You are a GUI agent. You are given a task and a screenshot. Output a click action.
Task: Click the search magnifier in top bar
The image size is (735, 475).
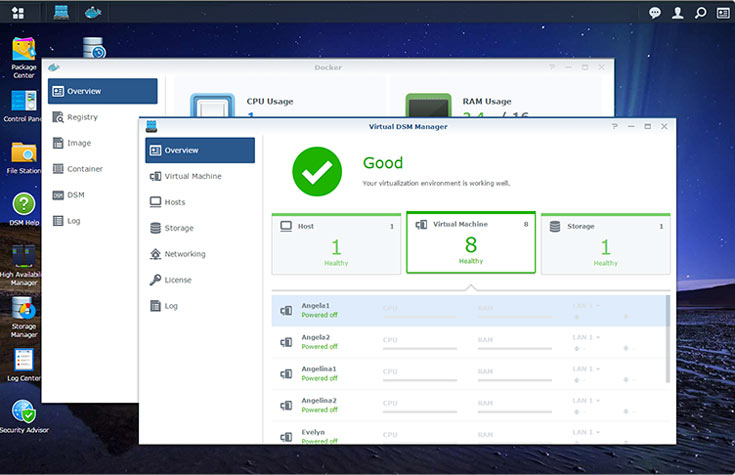[x=701, y=13]
